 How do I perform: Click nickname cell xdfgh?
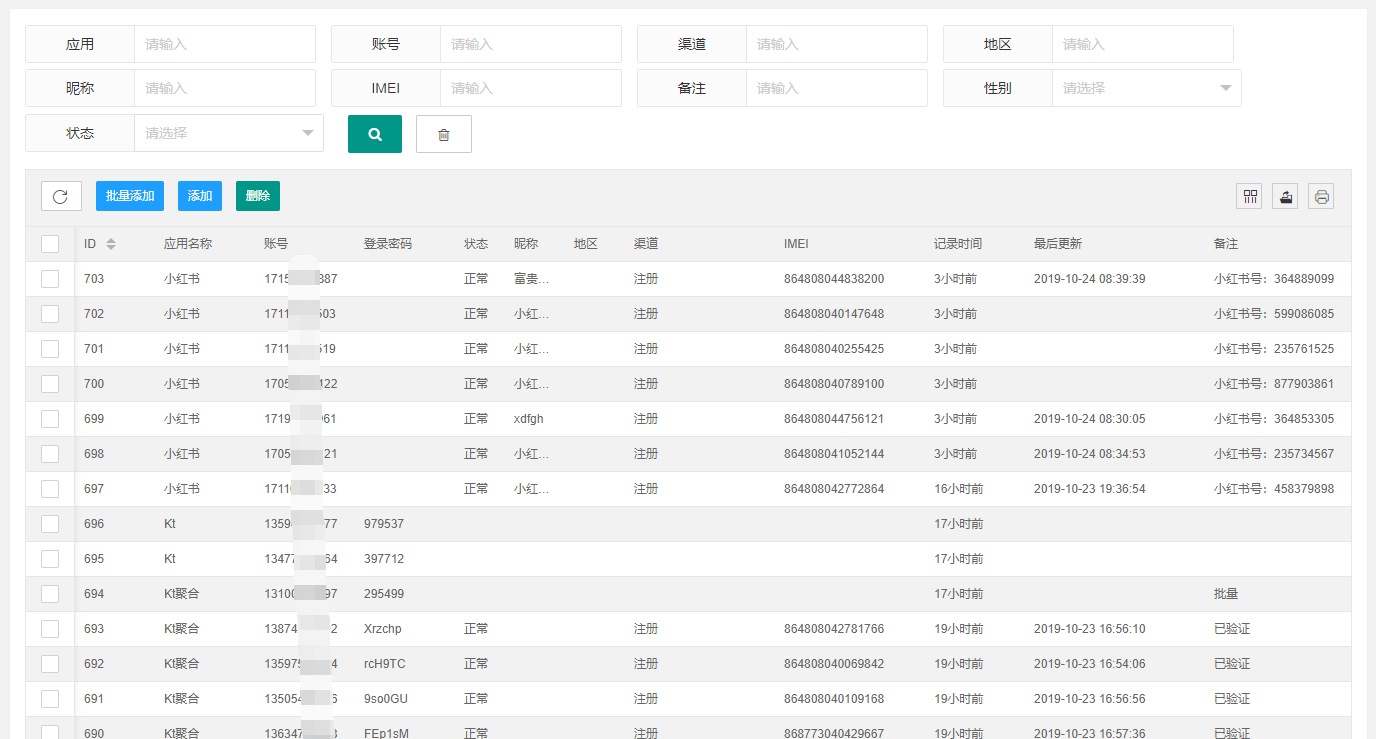pos(529,419)
